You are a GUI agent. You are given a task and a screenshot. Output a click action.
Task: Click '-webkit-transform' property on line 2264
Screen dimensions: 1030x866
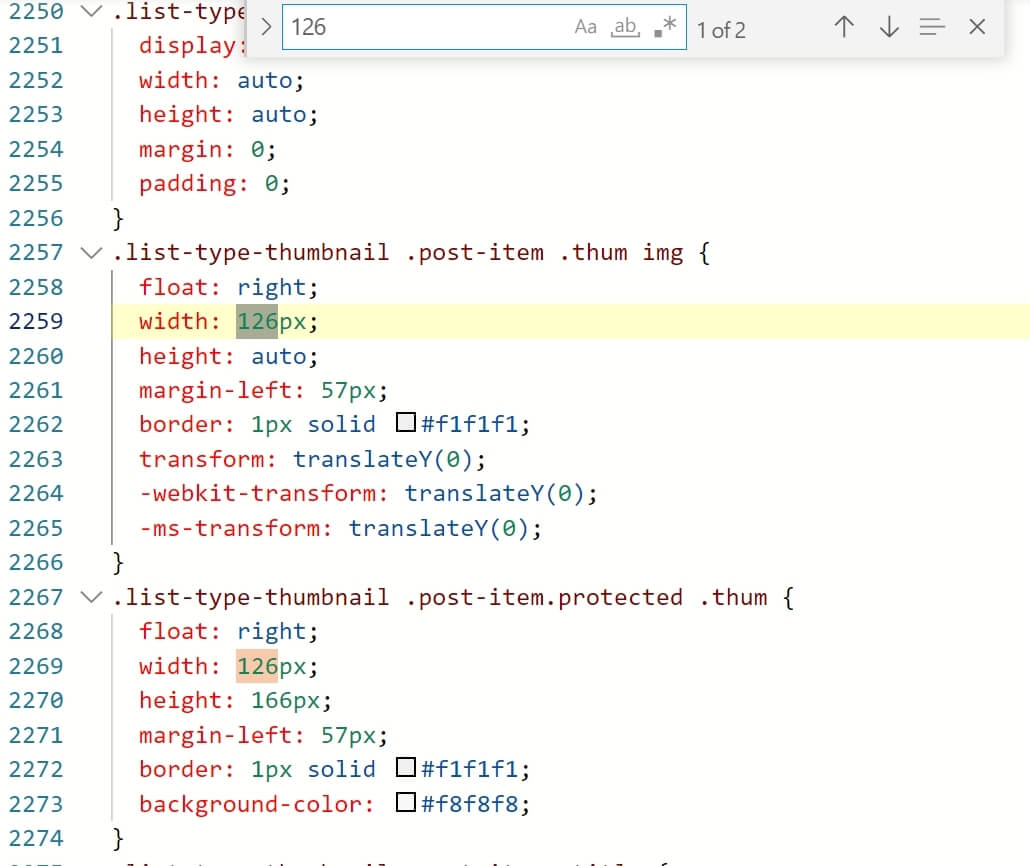pyautogui.click(x=263, y=493)
